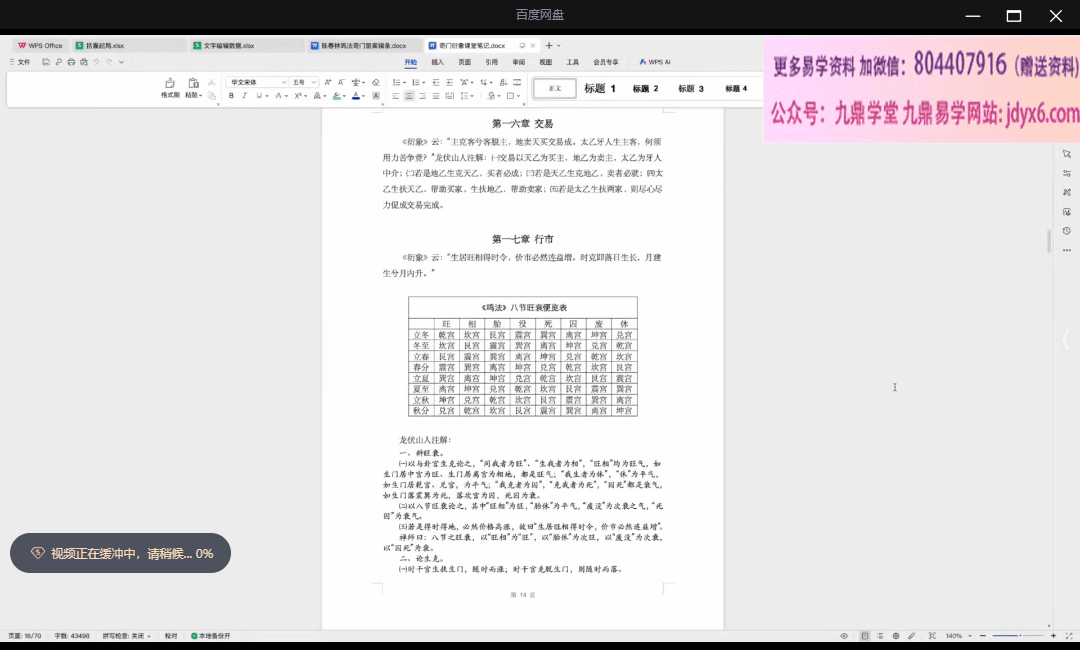Open the font name dropdown 华文宋体

pyautogui.click(x=258, y=82)
